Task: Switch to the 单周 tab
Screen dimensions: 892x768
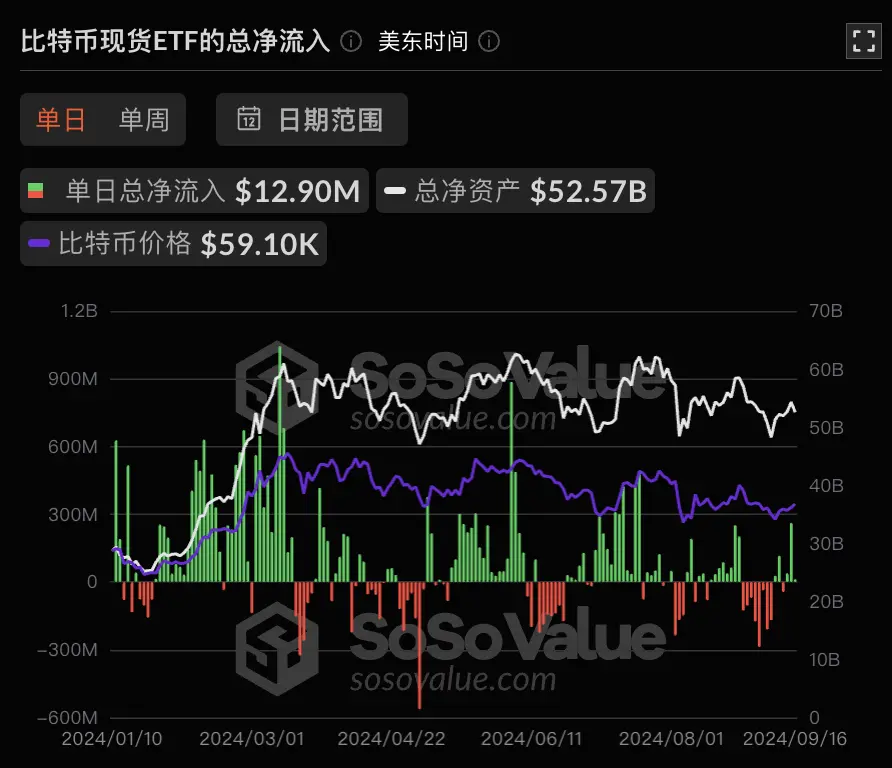Action: click(x=144, y=120)
